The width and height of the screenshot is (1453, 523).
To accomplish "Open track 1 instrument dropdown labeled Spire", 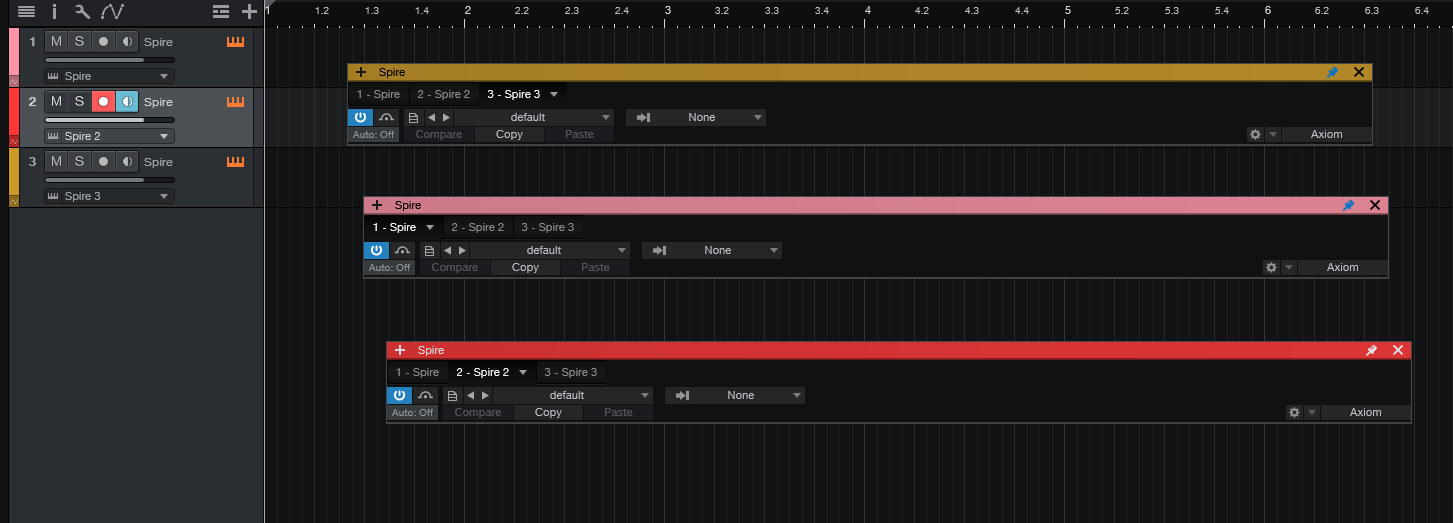I will (109, 76).
